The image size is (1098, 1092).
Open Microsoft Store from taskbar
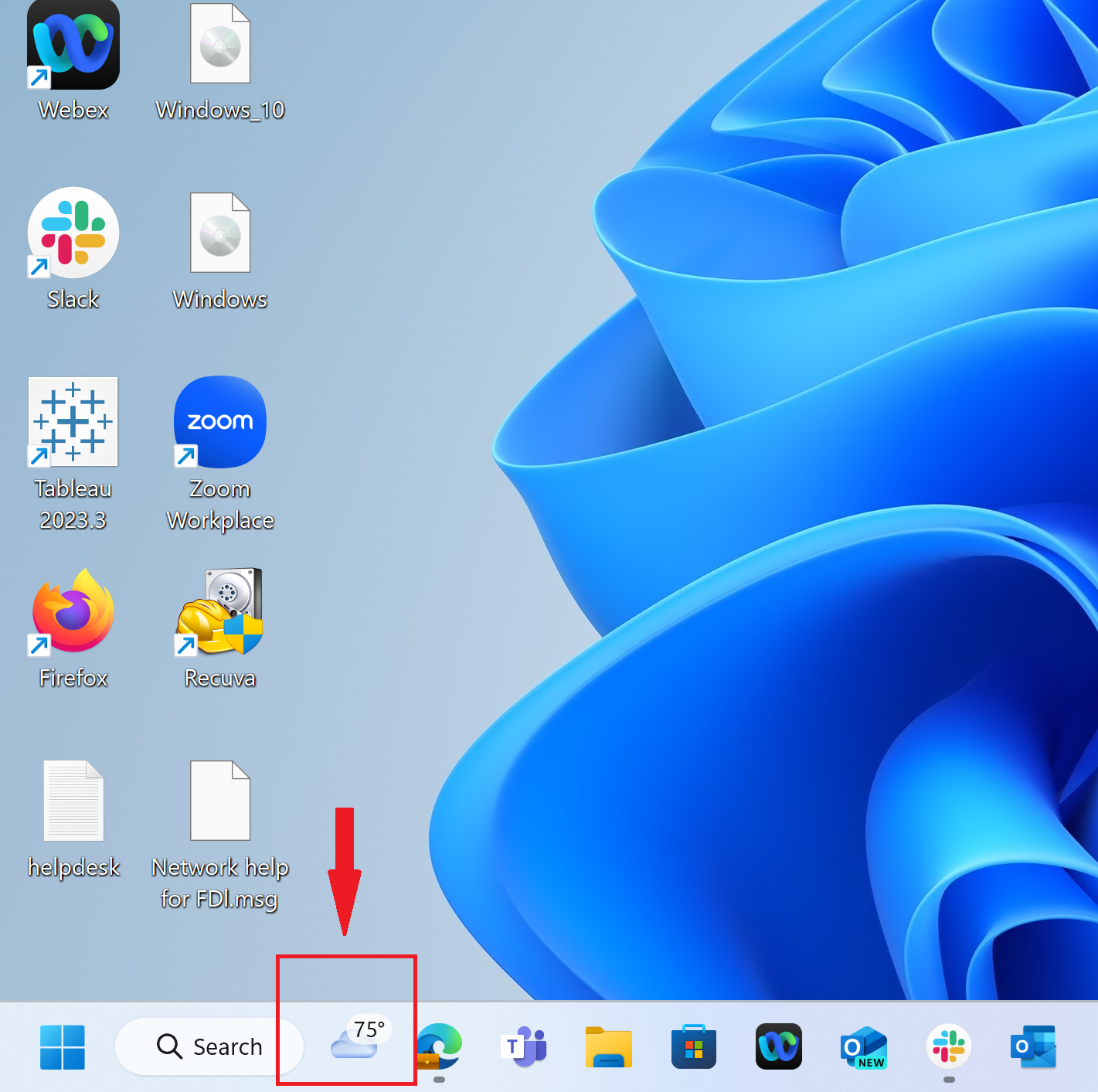(694, 1047)
